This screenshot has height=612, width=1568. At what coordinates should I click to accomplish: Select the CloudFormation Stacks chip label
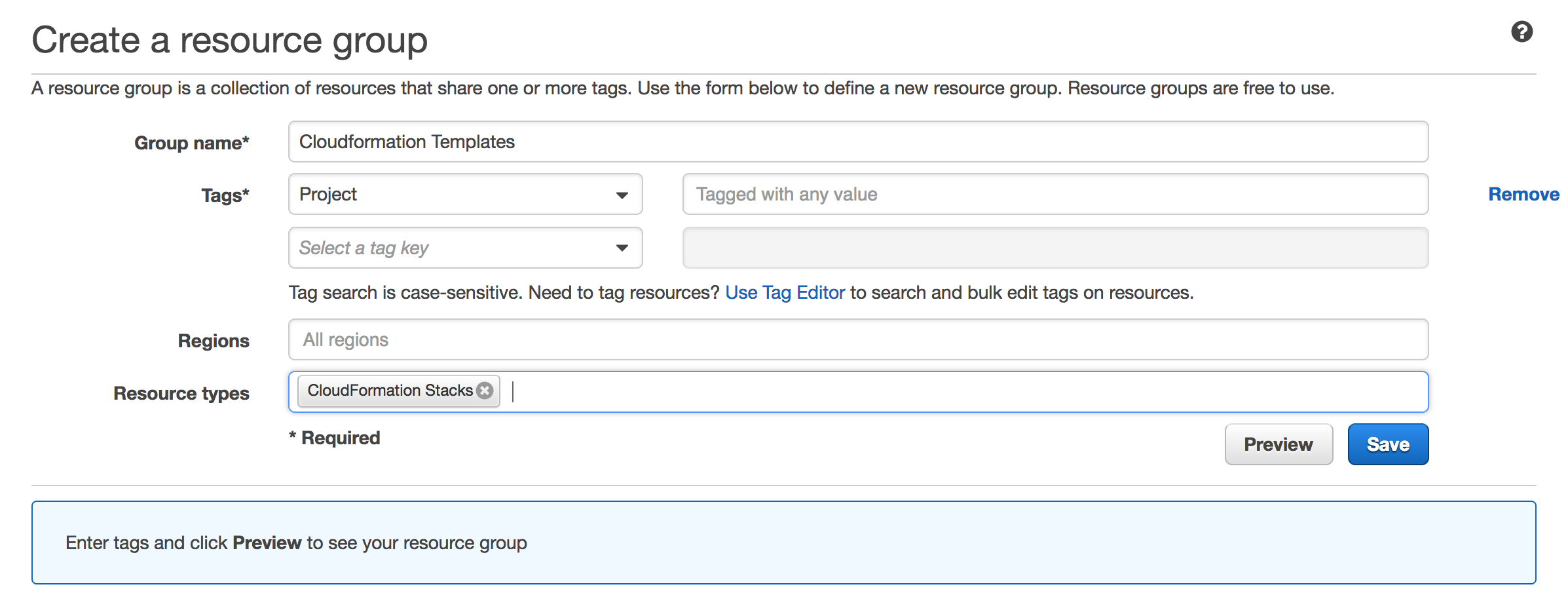click(390, 391)
